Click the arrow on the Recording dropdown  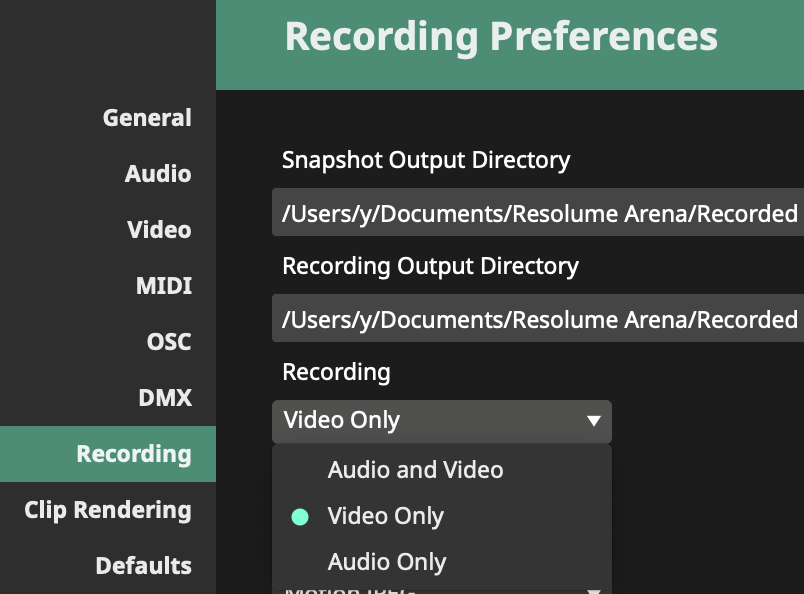[x=593, y=421]
